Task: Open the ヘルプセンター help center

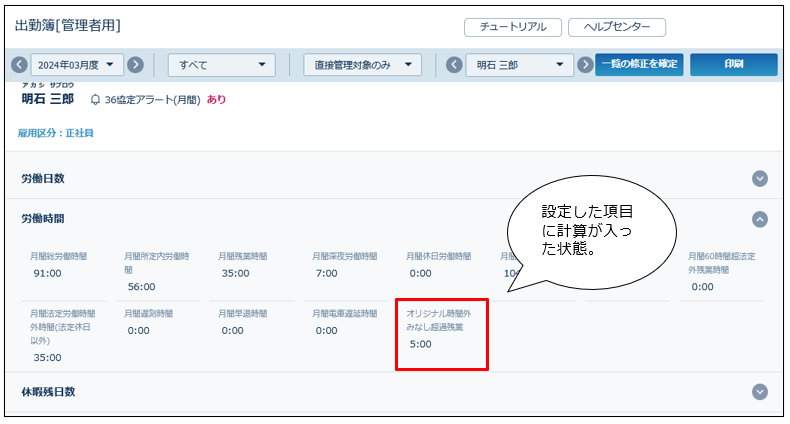Action: (617, 27)
